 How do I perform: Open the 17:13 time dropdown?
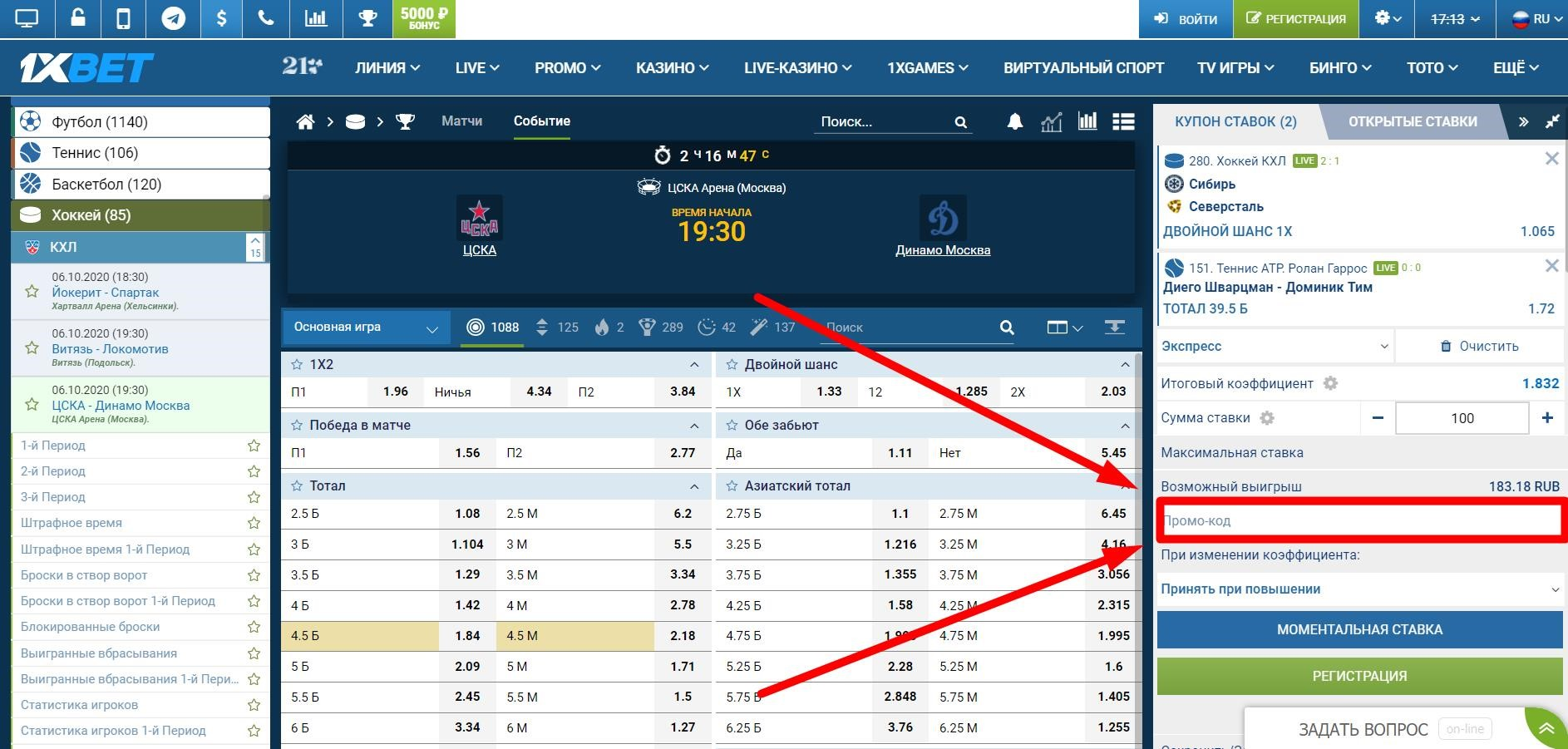pos(1455,19)
